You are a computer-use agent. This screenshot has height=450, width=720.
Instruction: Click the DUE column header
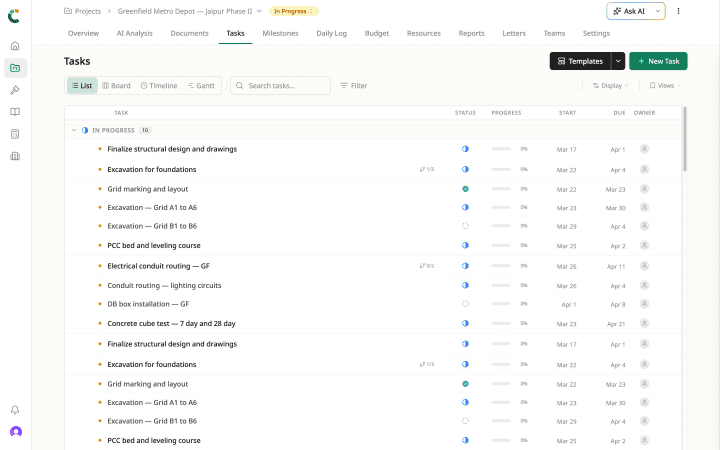tap(619, 112)
